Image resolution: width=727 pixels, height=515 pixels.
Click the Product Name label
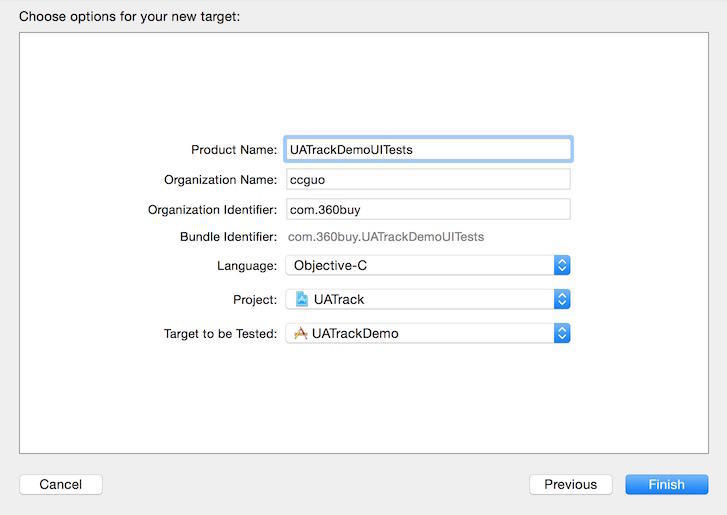coord(234,150)
